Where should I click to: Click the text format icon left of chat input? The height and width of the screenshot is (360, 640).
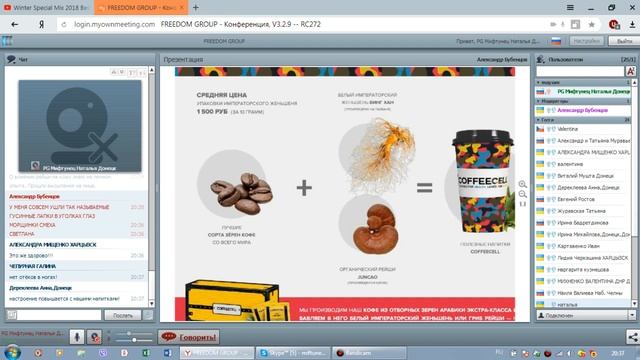pyautogui.click(x=12, y=315)
